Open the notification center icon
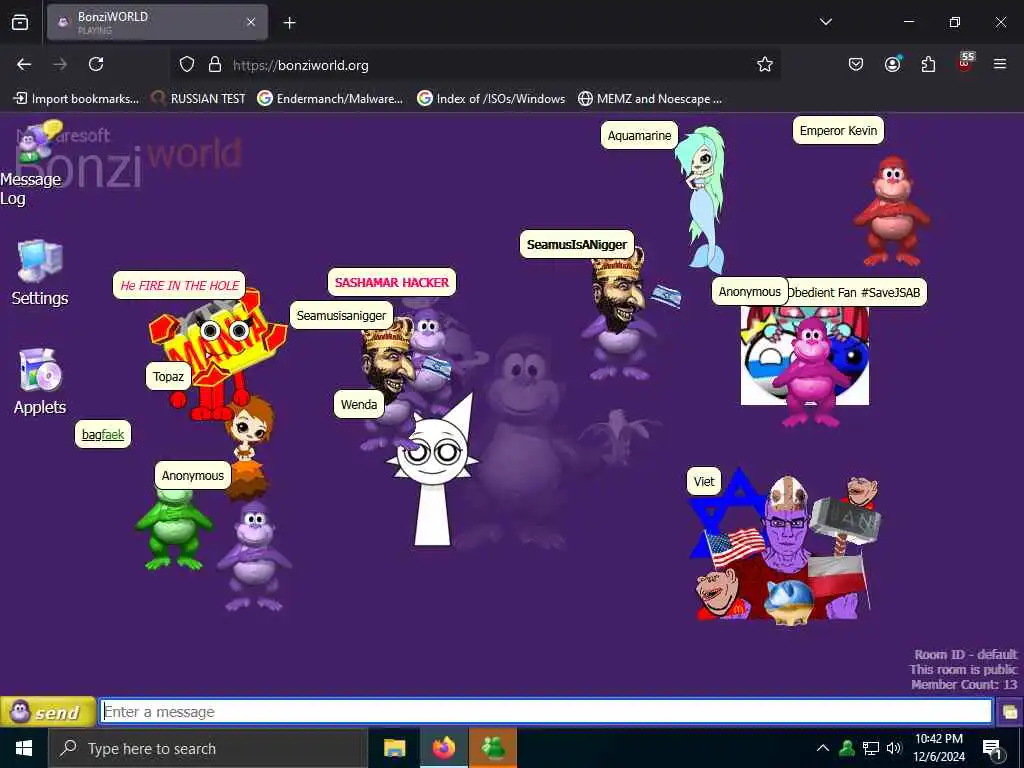Screen dimensions: 1024x768 [992, 749]
